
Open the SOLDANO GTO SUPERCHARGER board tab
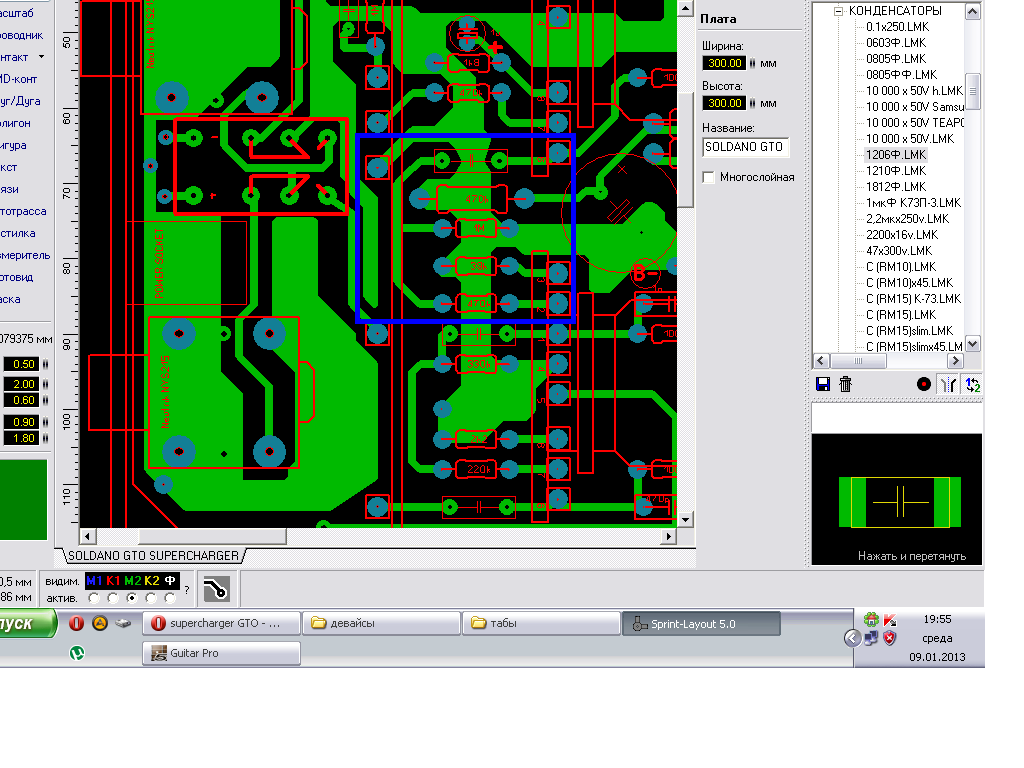[x=153, y=556]
